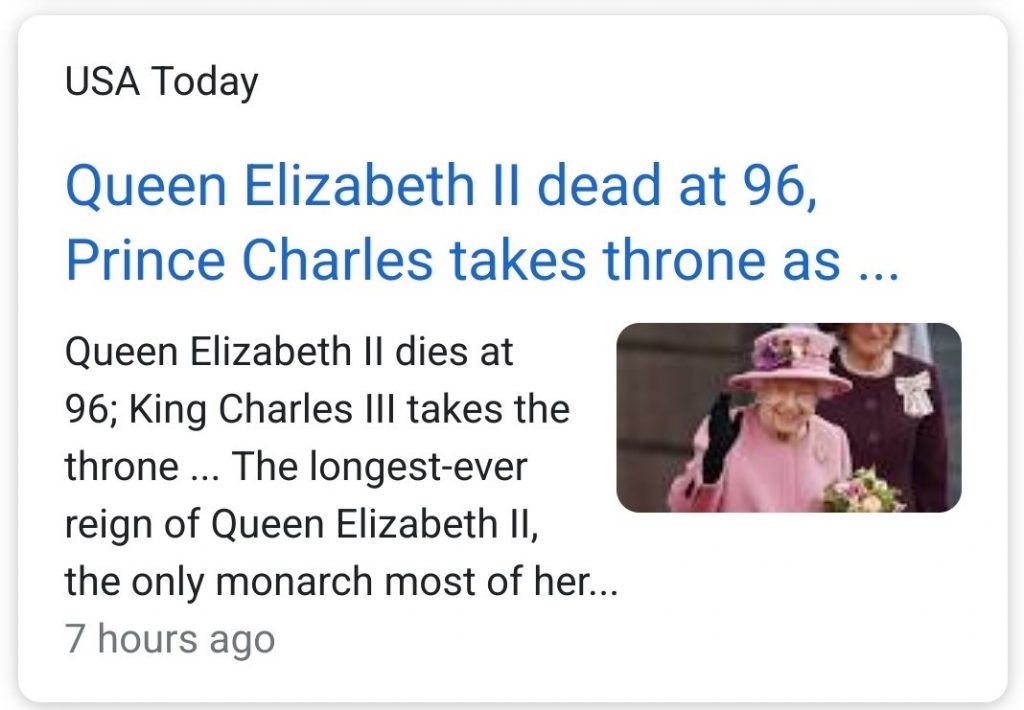
Task: Click the words "The longest-ever" in the snippet
Action: click(x=379, y=466)
